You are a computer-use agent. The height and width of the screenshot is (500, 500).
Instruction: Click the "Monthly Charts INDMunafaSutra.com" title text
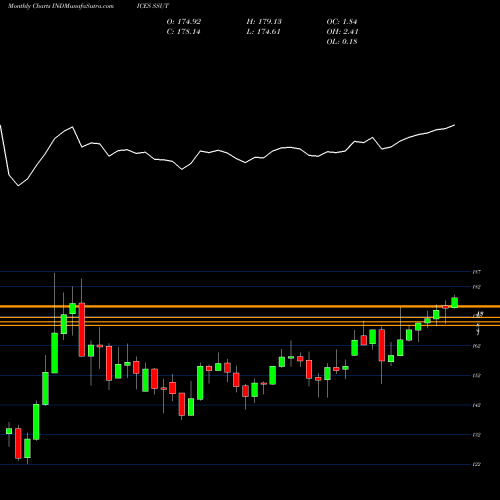tap(61, 6)
